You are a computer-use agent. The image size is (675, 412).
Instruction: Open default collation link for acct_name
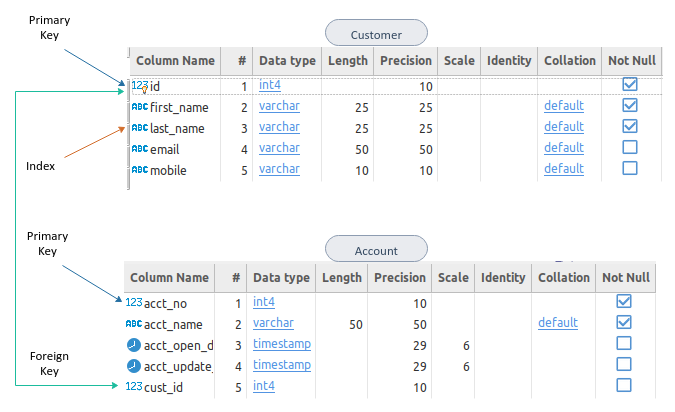pyautogui.click(x=558, y=323)
